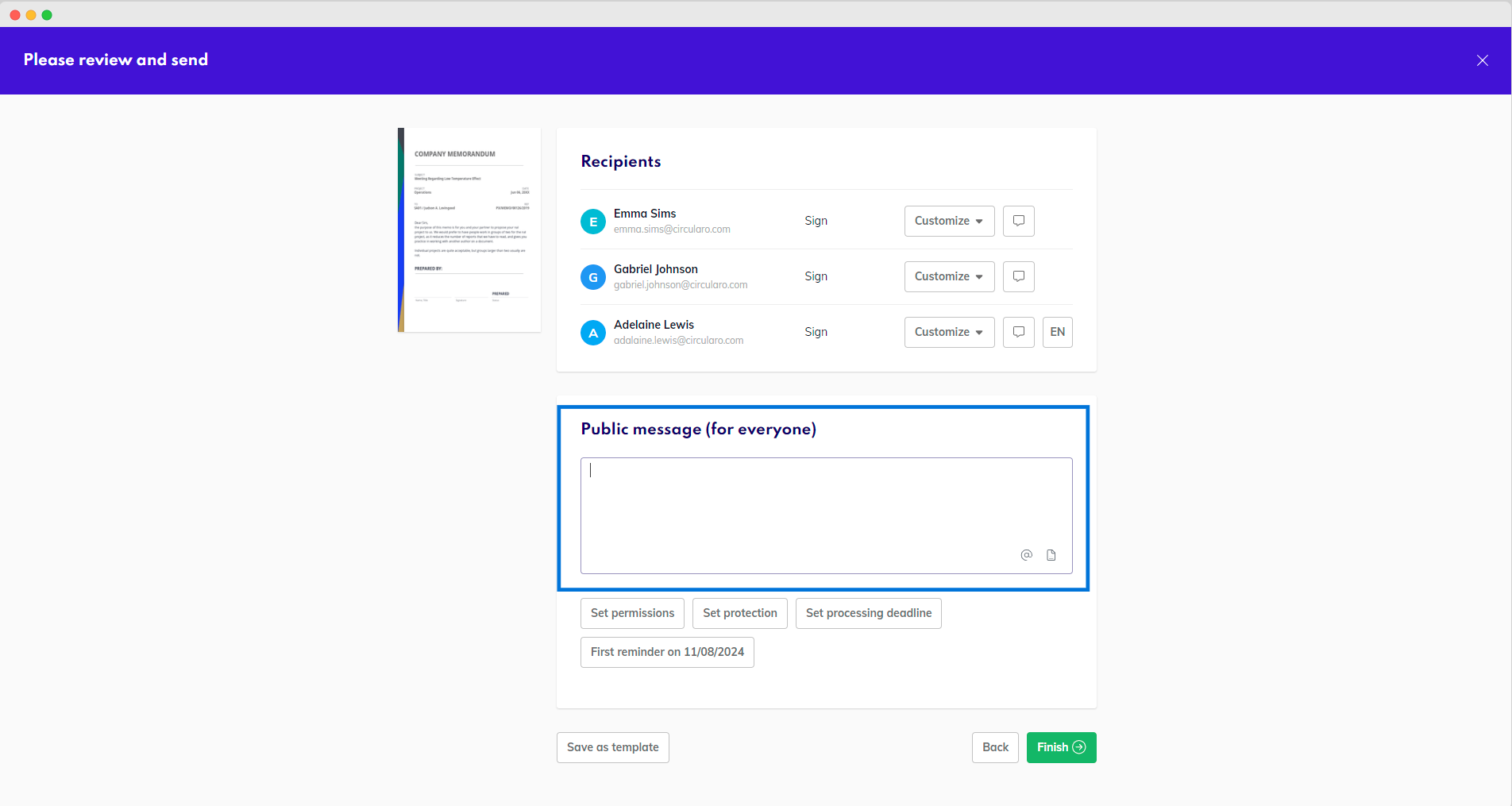Click the @ mention icon in message box
The width and height of the screenshot is (1512, 806).
click(x=1026, y=555)
